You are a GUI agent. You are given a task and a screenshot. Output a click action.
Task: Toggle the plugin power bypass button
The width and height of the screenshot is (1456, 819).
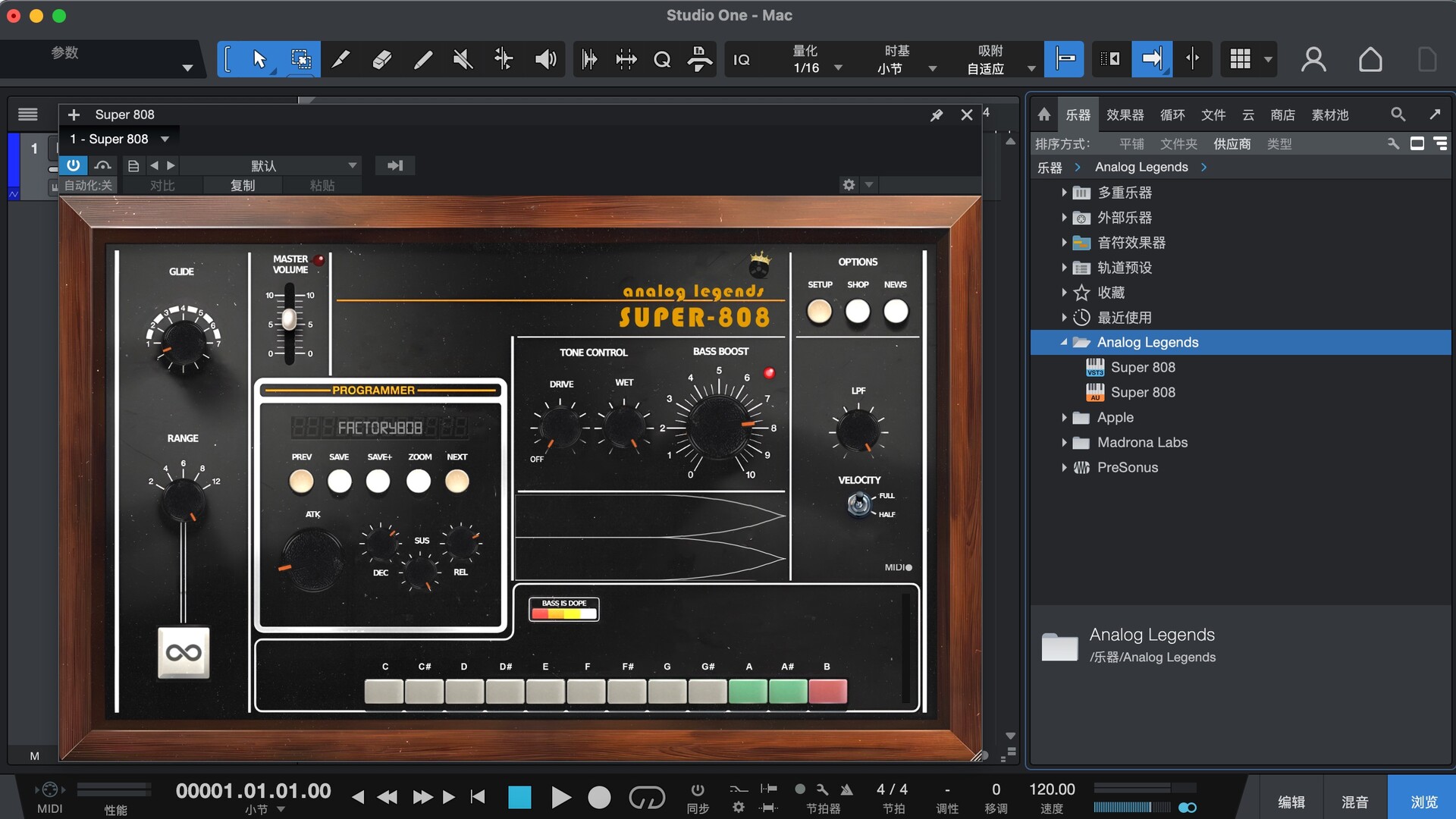click(74, 165)
